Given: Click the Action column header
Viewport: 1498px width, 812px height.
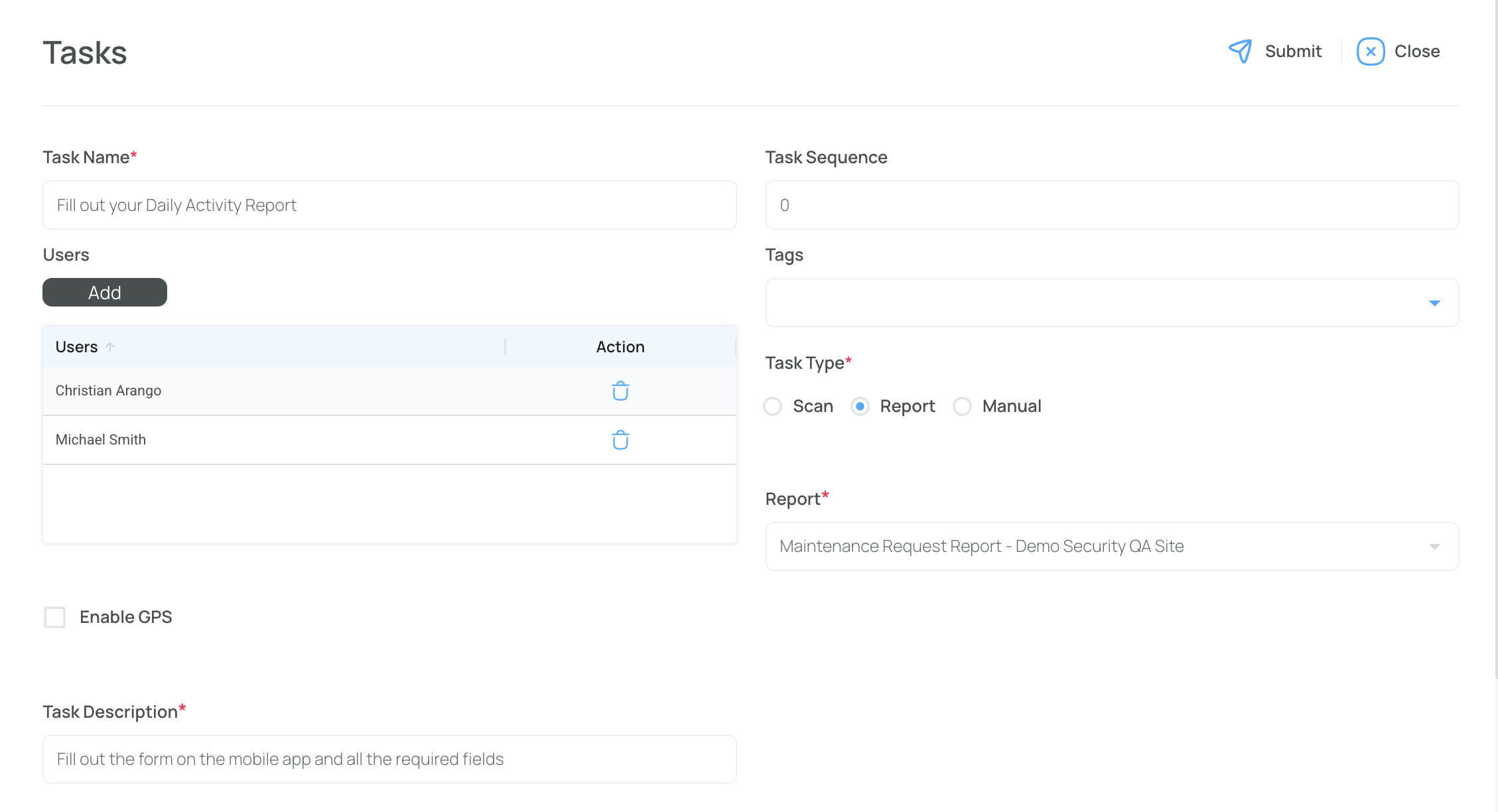Looking at the screenshot, I should pyautogui.click(x=620, y=347).
